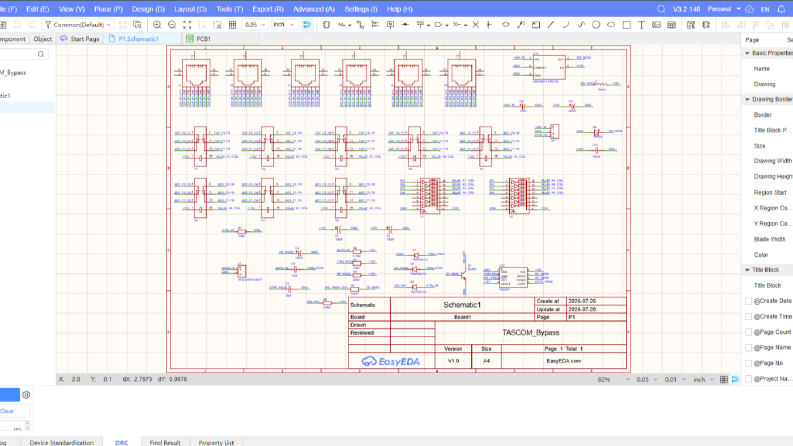The width and height of the screenshot is (793, 446).
Task: Click the EN language button
Action: point(765,9)
